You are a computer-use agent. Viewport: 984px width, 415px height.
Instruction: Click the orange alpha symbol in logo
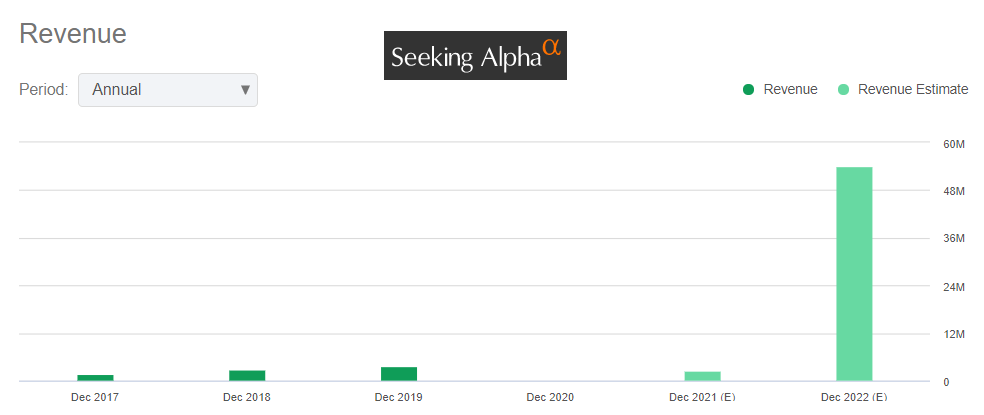point(551,46)
